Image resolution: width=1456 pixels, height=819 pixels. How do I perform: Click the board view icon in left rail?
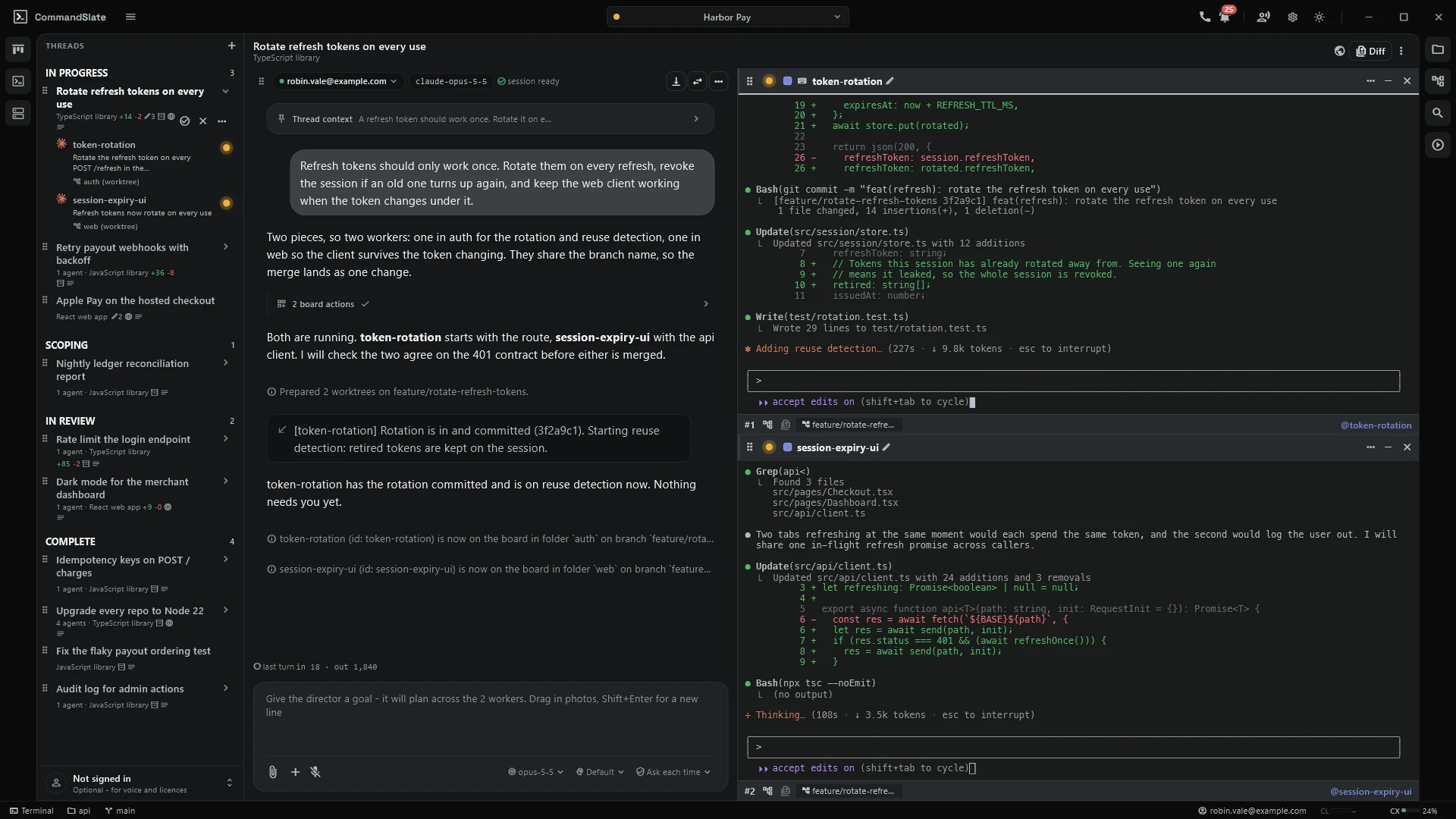(x=18, y=49)
